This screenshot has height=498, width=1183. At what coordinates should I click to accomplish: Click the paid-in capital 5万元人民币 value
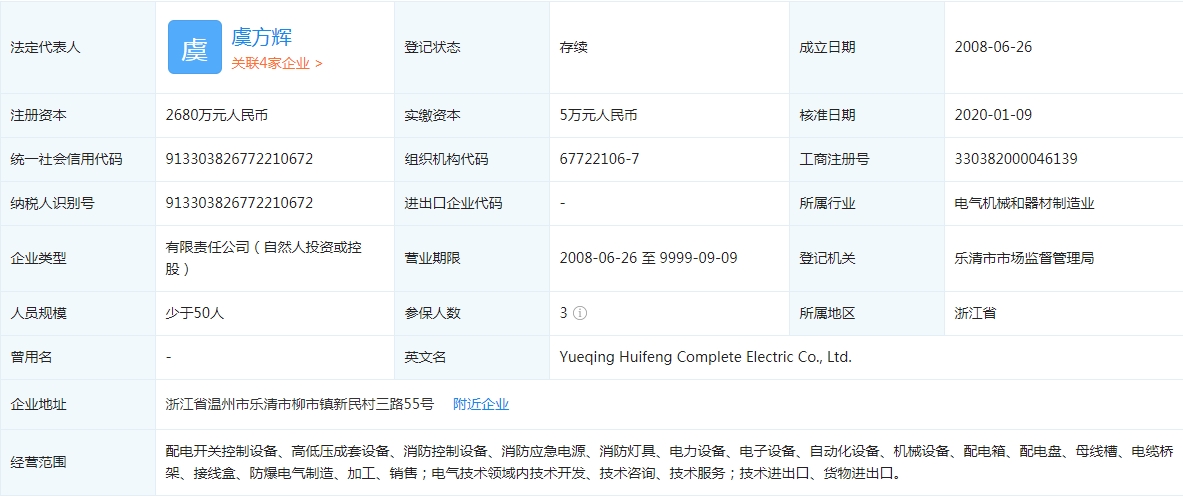tap(599, 115)
